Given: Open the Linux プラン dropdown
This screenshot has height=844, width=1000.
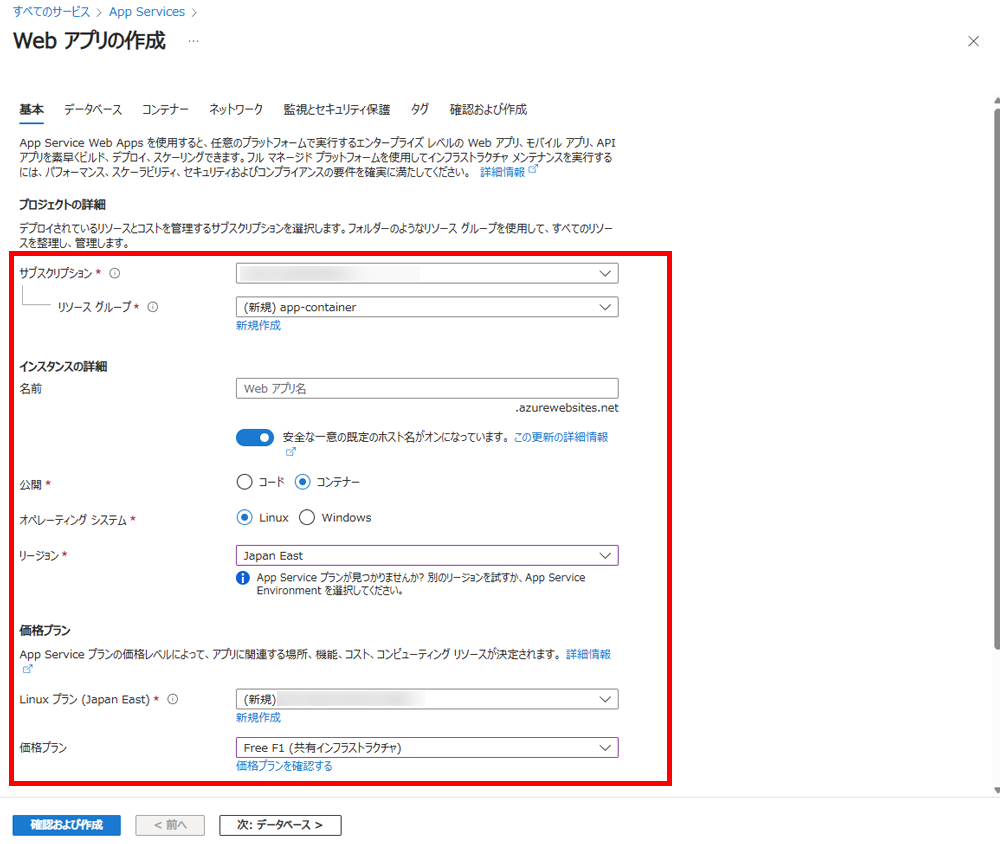Looking at the screenshot, I should 427,699.
